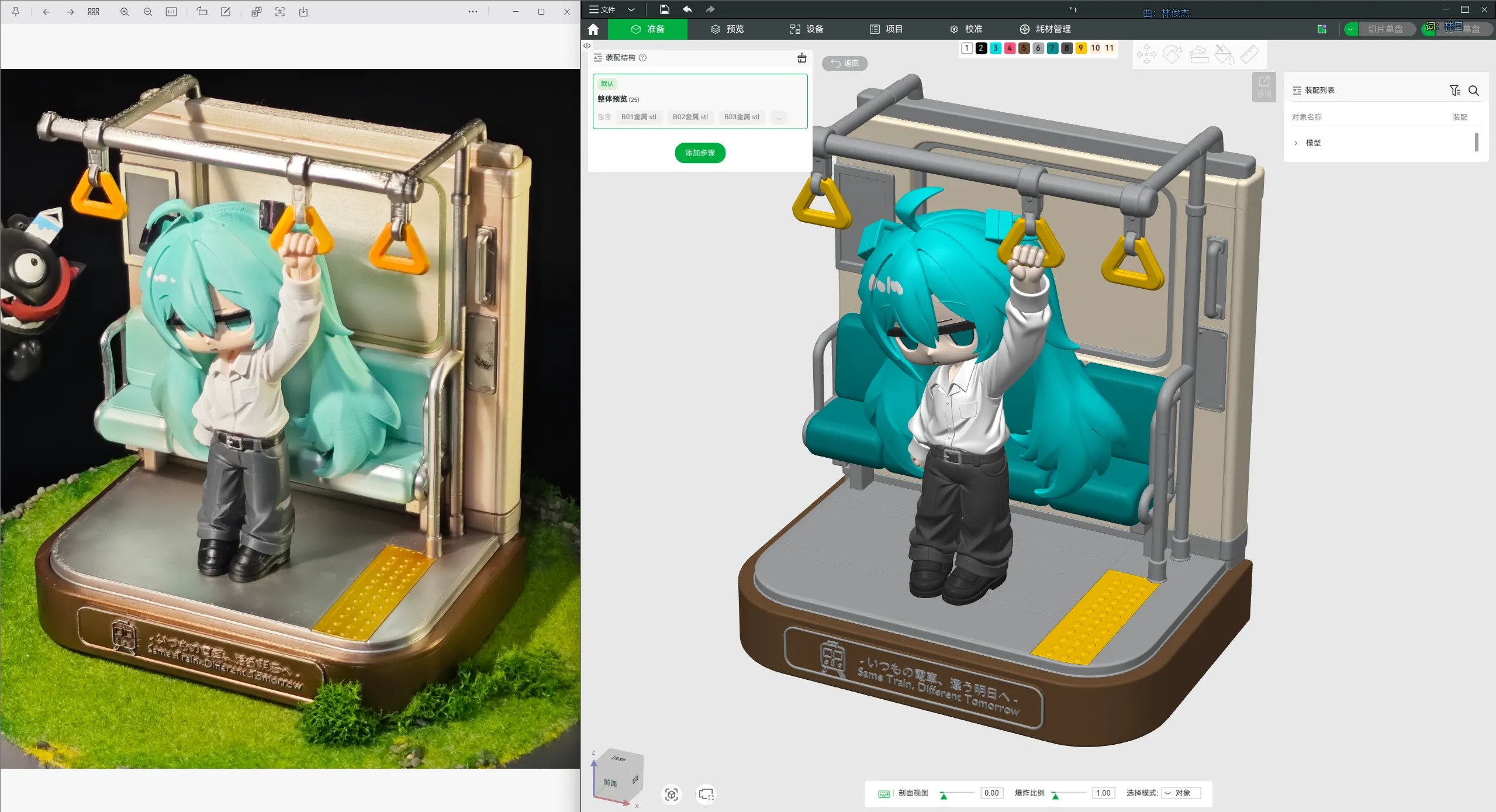This screenshot has height=812, width=1496.
Task: Click the redo arrow in title bar
Action: point(710,9)
